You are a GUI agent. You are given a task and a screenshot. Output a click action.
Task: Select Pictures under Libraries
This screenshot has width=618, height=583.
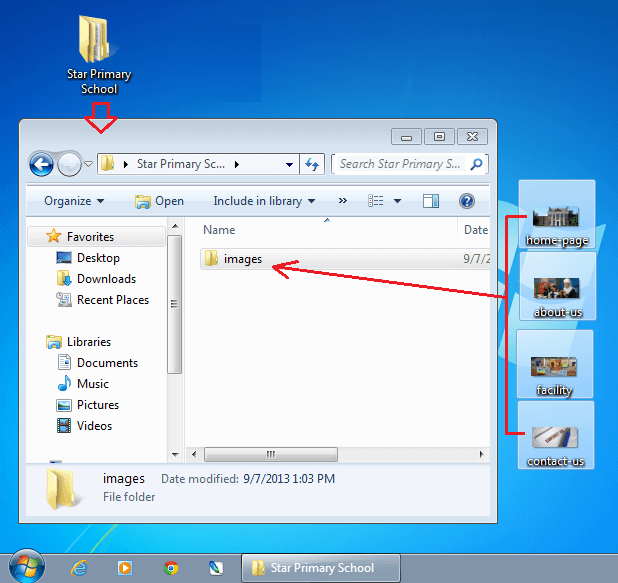(x=98, y=405)
